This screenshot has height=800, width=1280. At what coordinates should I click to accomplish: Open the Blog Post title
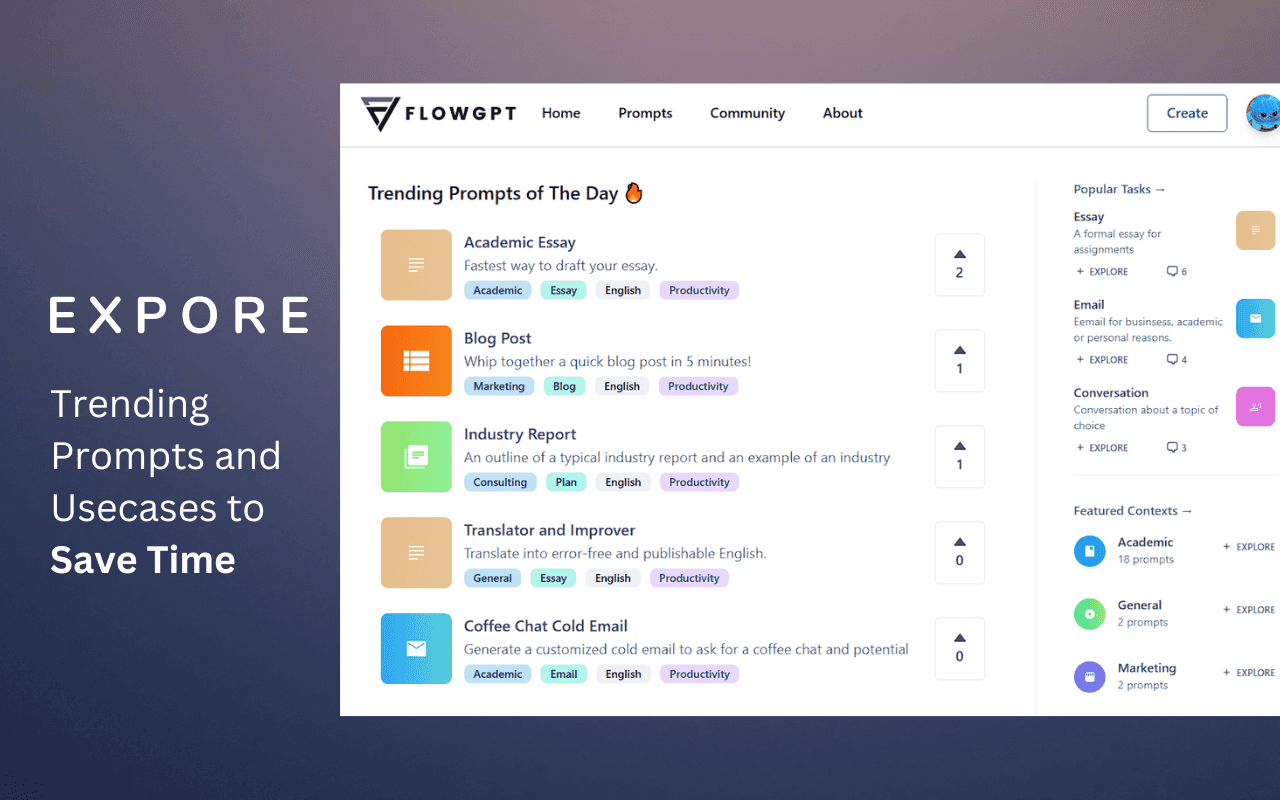pyautogui.click(x=498, y=338)
